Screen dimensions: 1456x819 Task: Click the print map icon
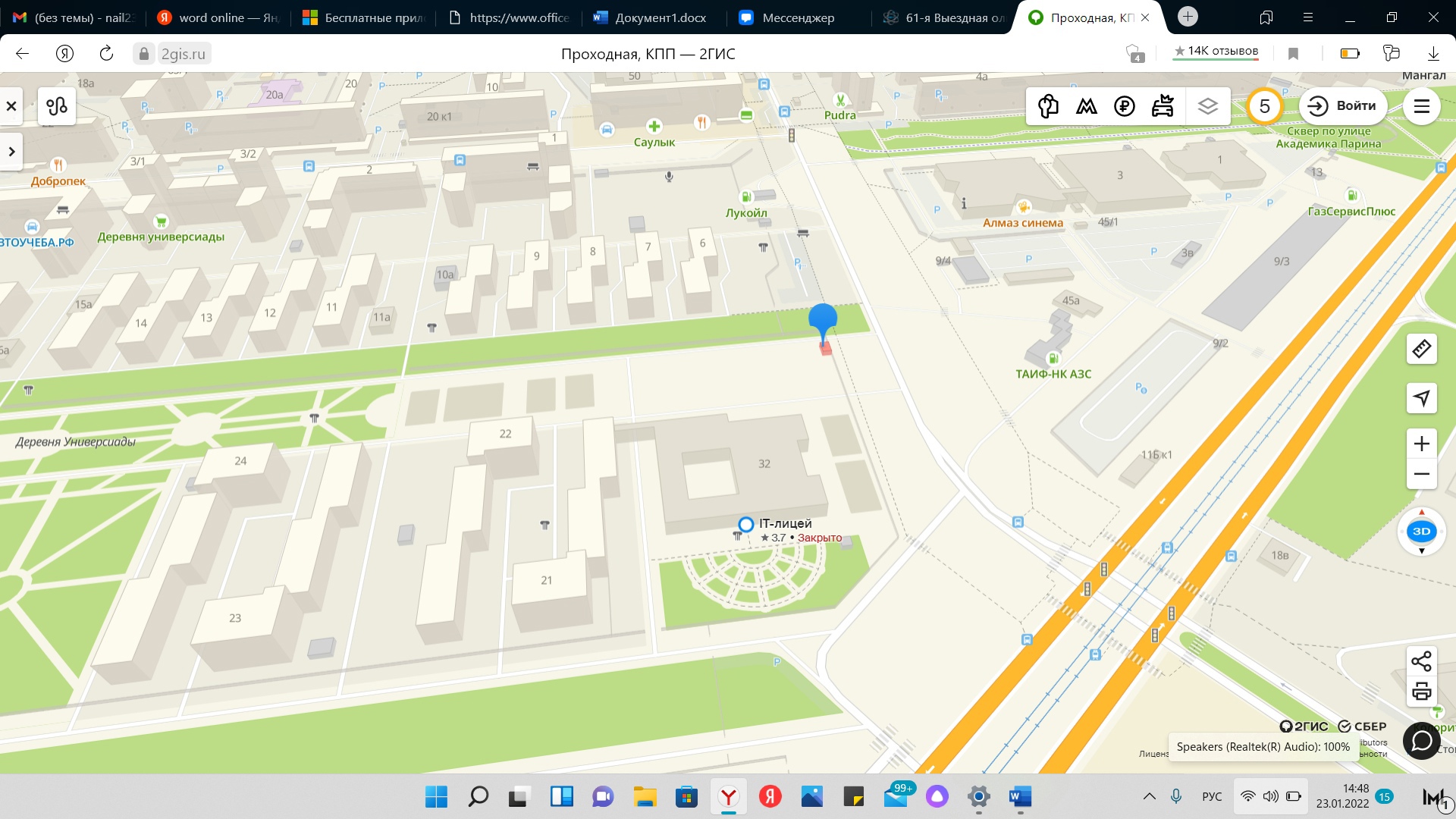(1421, 692)
